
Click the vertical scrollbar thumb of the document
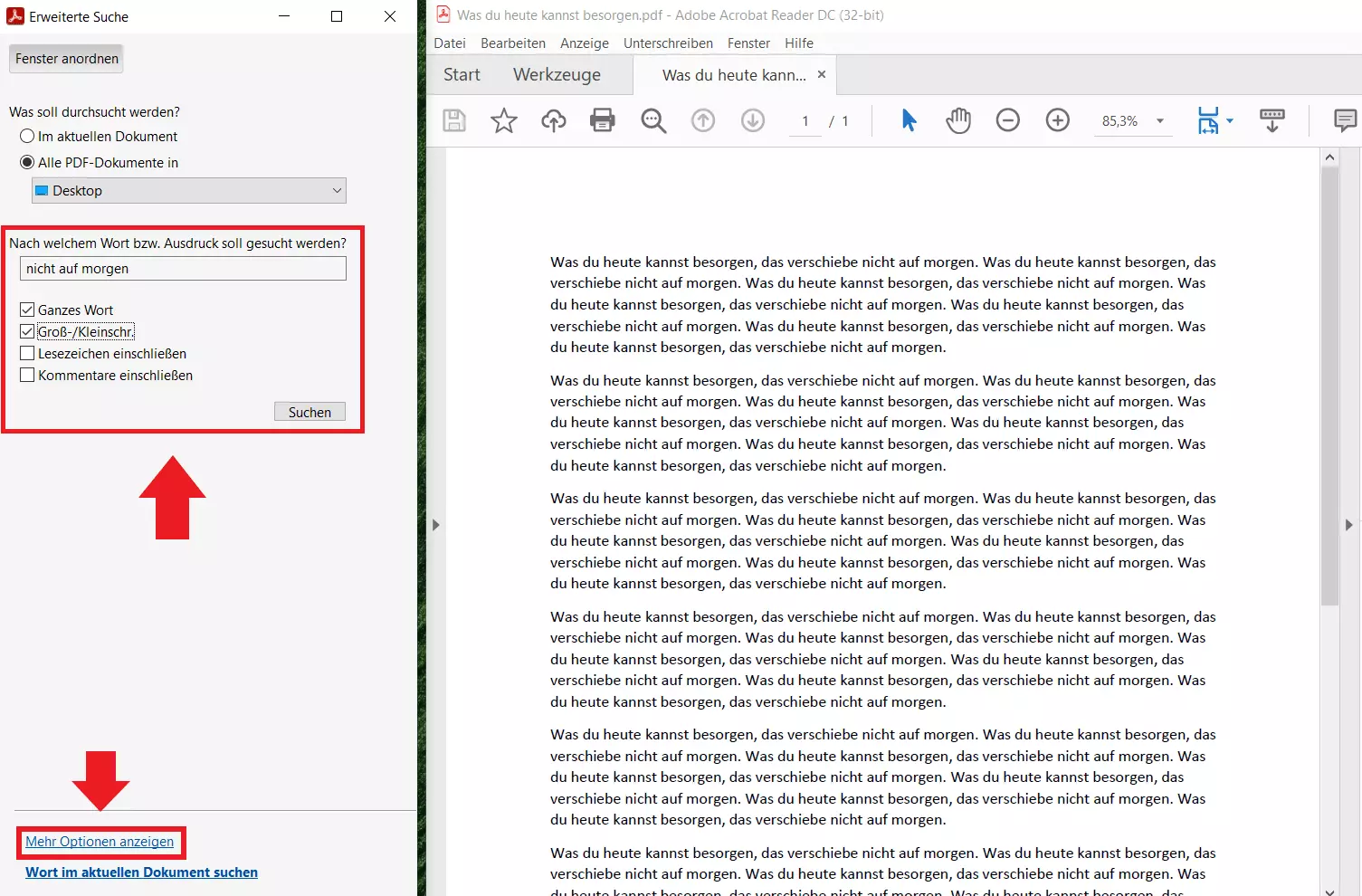tap(1329, 386)
